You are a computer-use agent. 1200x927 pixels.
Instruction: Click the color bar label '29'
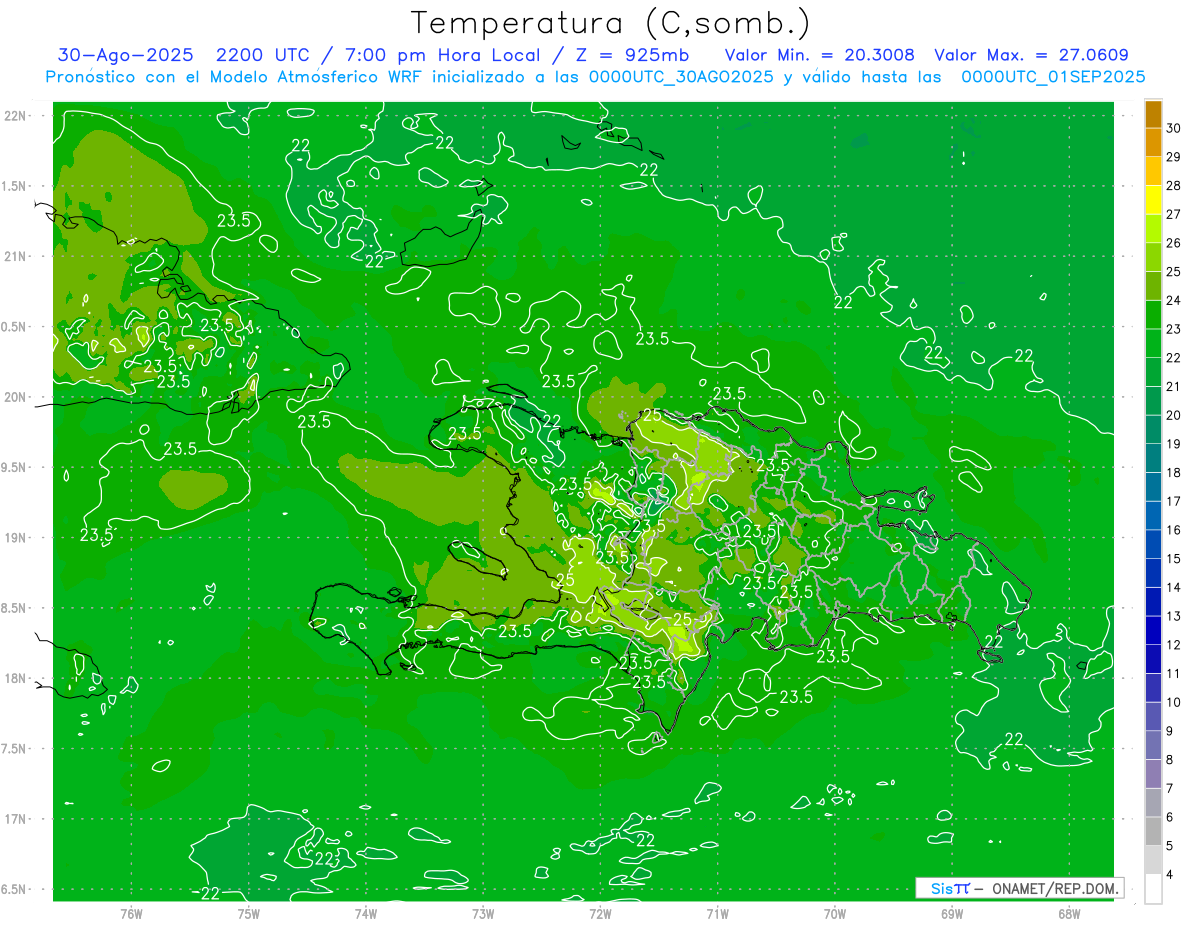coord(1174,156)
